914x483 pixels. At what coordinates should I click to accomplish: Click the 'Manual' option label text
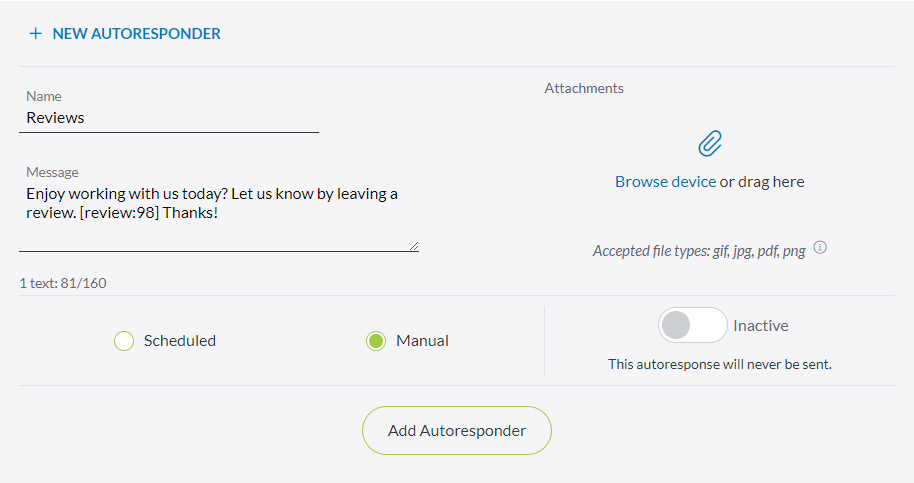click(x=422, y=341)
